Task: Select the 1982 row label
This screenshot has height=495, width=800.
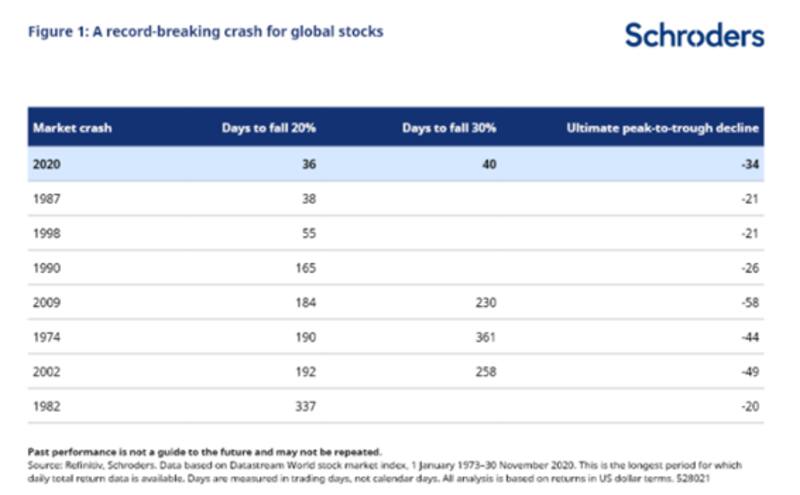Action: [x=47, y=406]
